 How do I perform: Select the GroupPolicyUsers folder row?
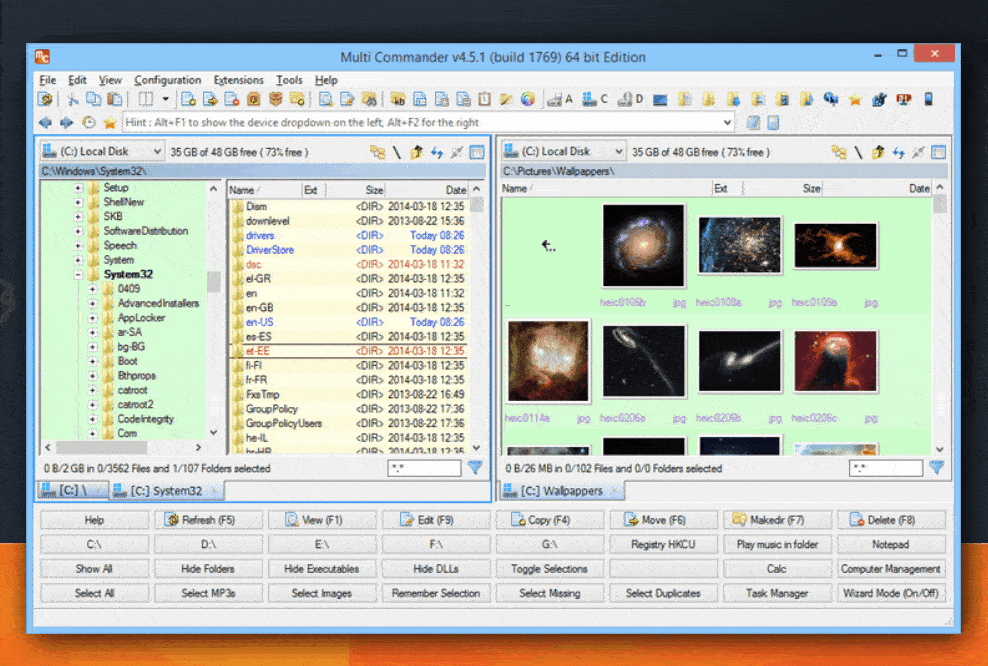click(348, 423)
